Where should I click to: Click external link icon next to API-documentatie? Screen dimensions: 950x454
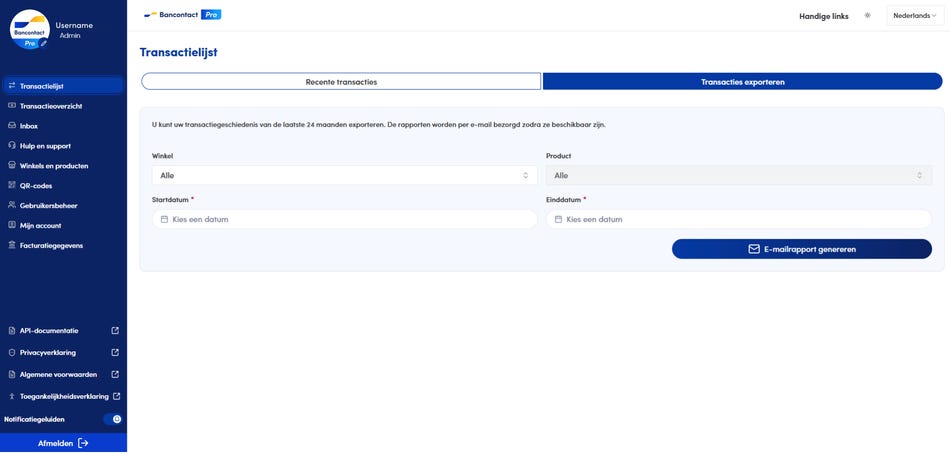pos(116,331)
